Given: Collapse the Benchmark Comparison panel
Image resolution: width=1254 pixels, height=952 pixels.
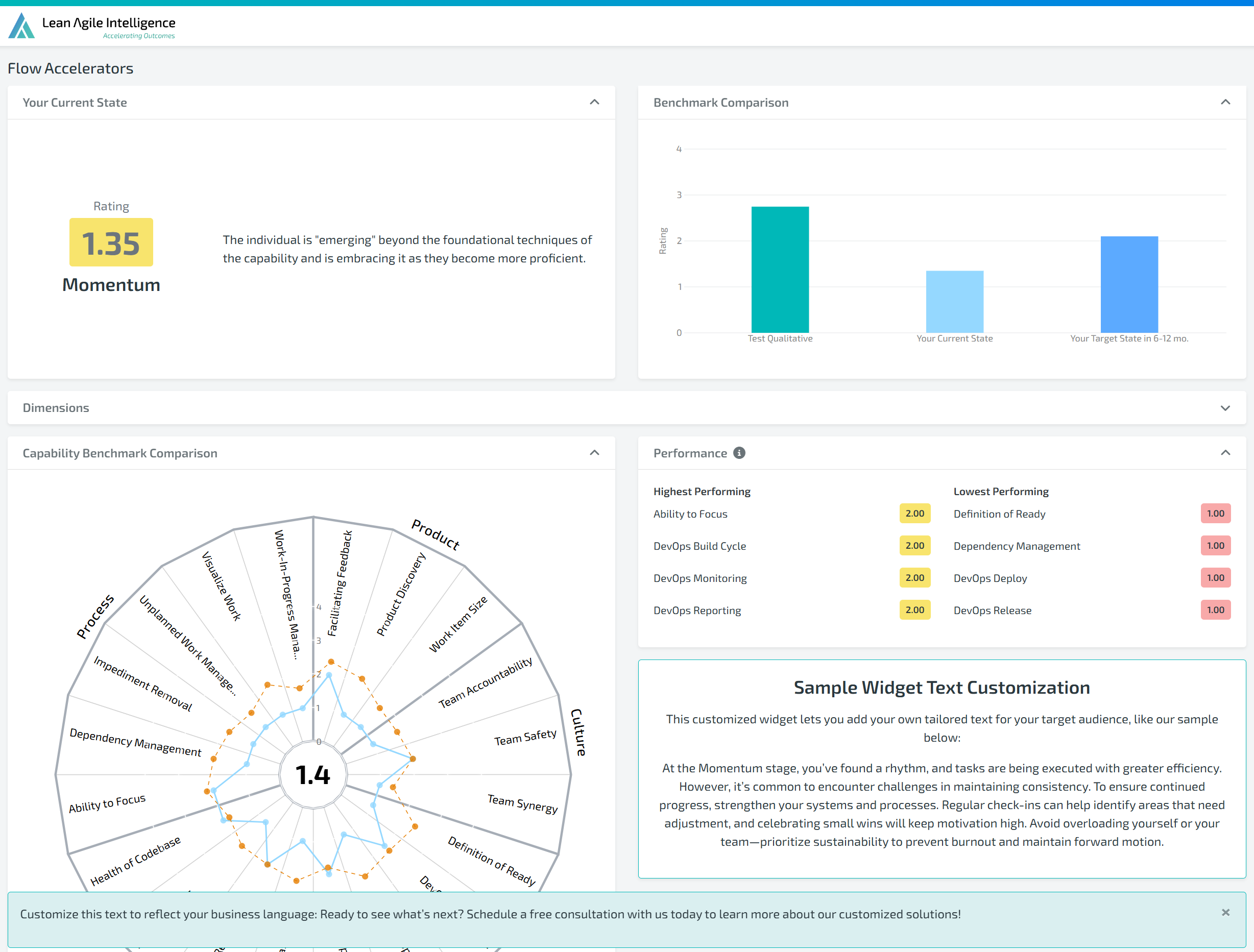Looking at the screenshot, I should [1225, 102].
